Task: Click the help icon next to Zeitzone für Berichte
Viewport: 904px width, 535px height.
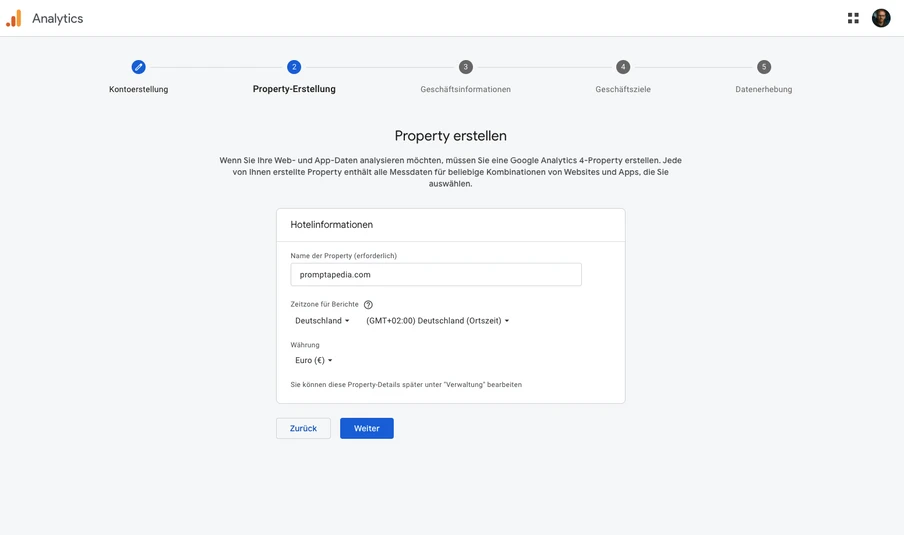Action: point(368,304)
